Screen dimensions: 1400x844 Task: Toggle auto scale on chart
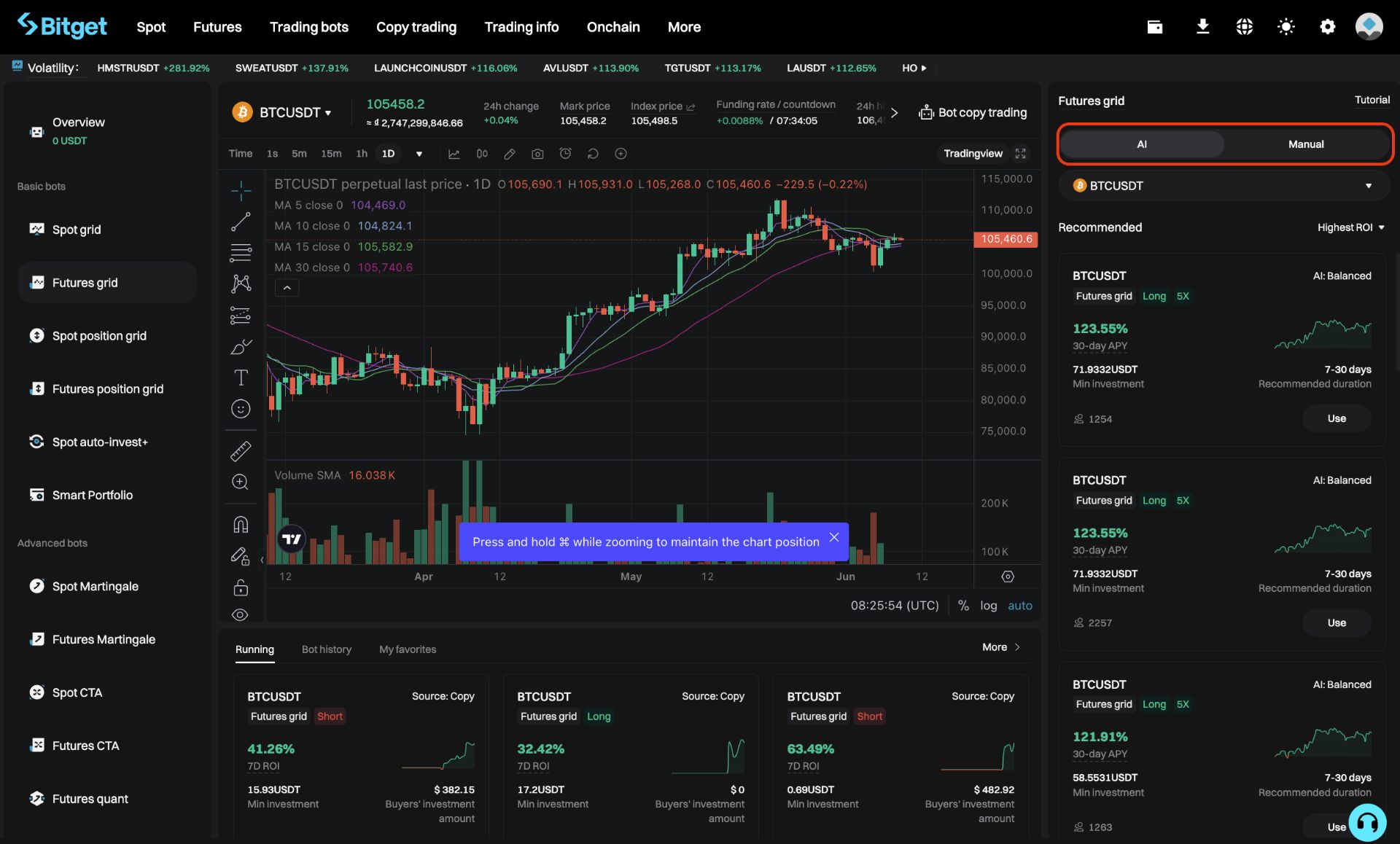pyautogui.click(x=1020, y=606)
